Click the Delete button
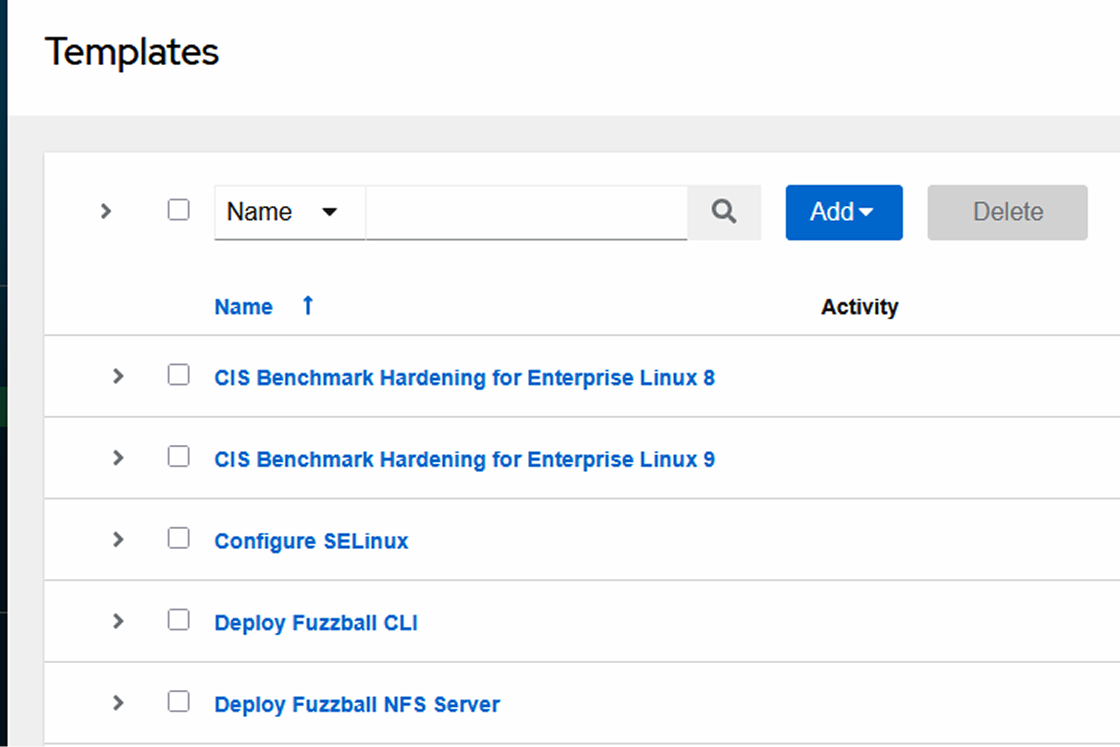1120x747 pixels. click(1007, 212)
